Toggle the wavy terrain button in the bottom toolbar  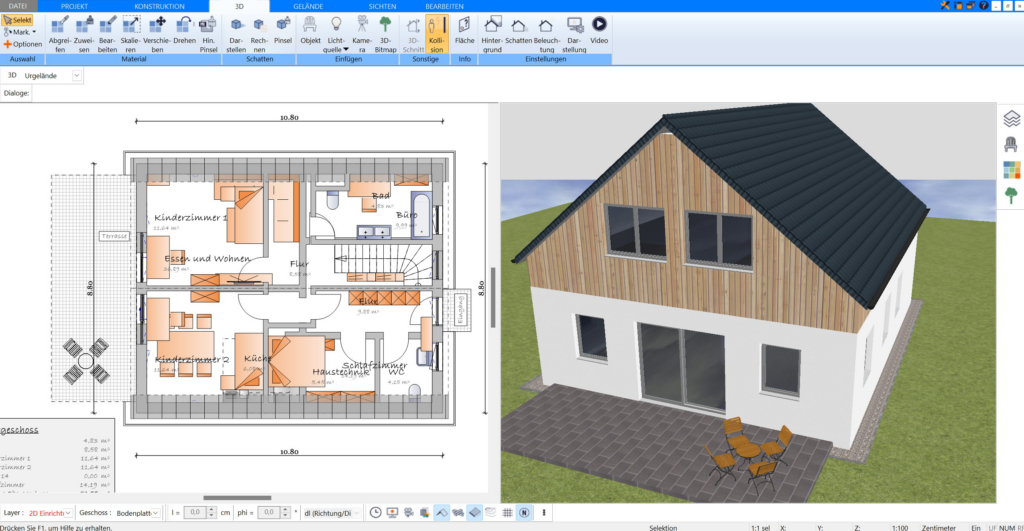click(x=458, y=513)
